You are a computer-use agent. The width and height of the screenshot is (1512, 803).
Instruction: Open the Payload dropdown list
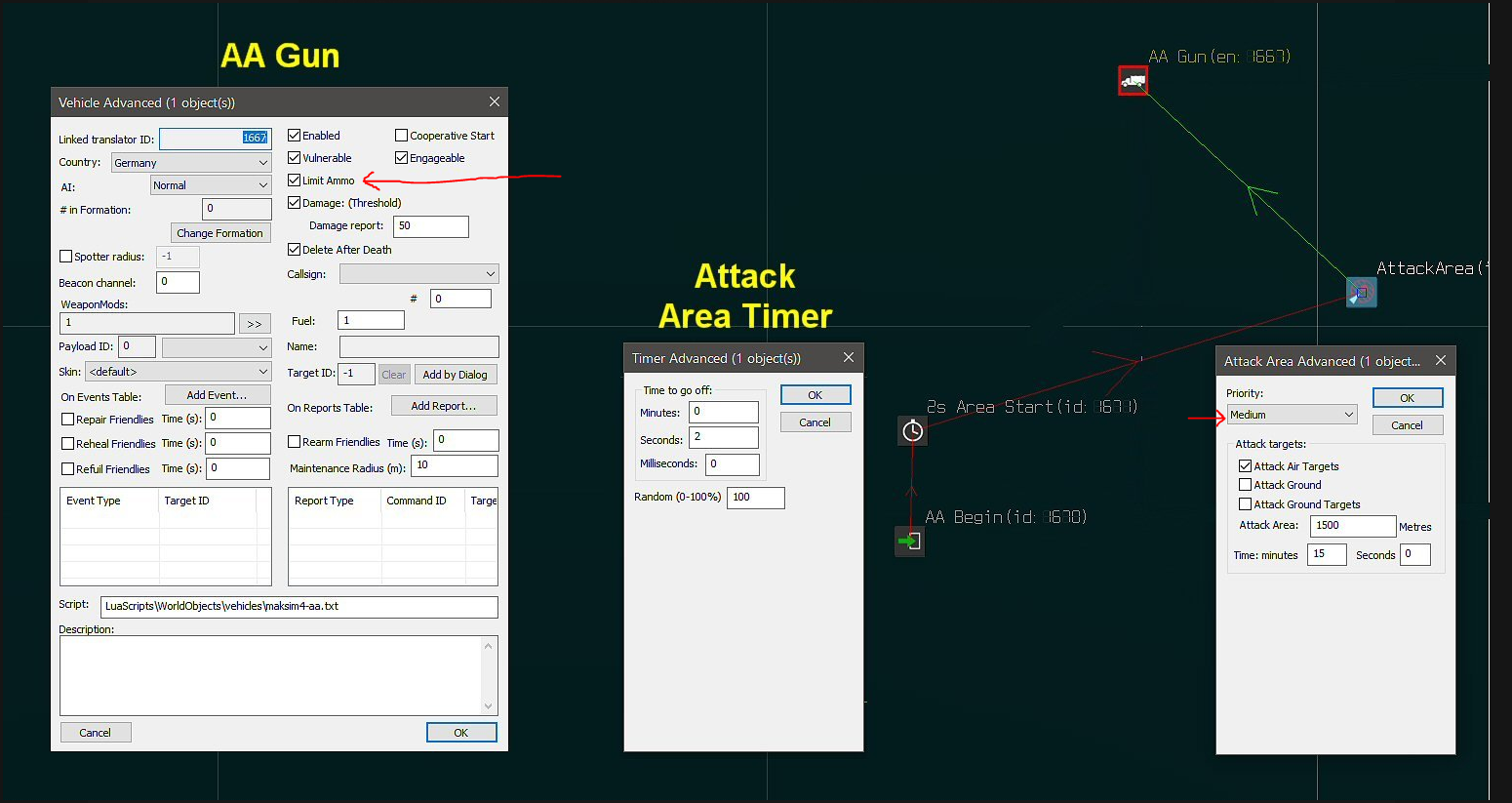pyautogui.click(x=217, y=347)
